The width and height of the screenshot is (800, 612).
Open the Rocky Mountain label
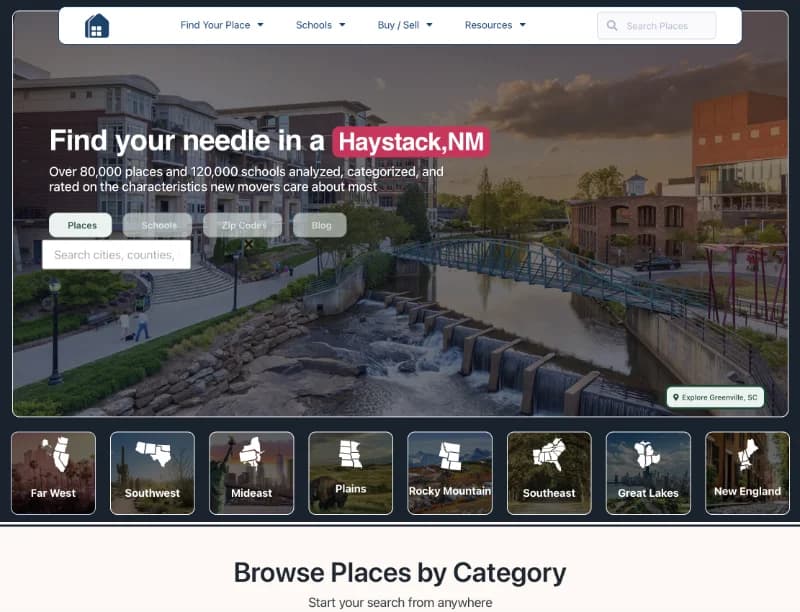[x=450, y=491]
